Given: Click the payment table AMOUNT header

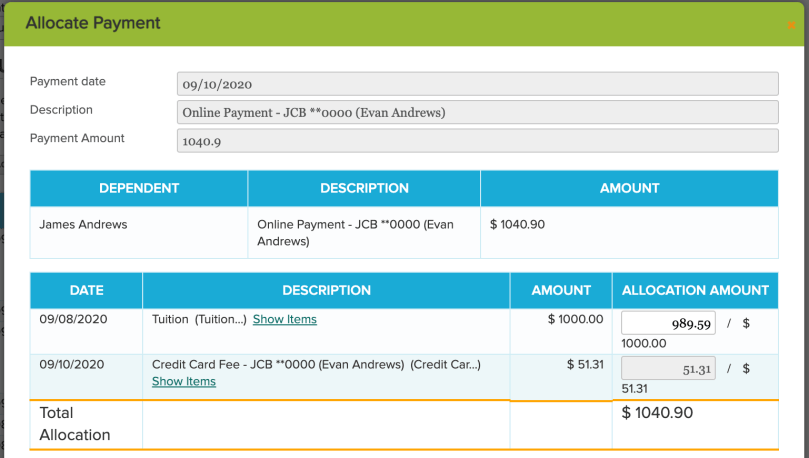Looking at the screenshot, I should pyautogui.click(x=629, y=188).
